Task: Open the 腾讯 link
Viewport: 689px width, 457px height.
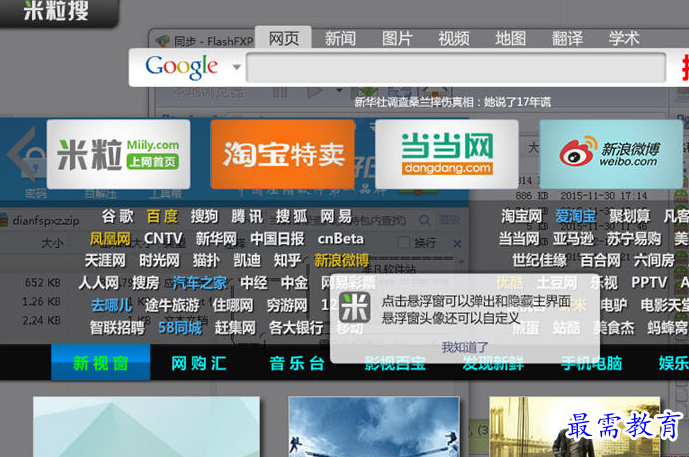Action: click(x=247, y=216)
